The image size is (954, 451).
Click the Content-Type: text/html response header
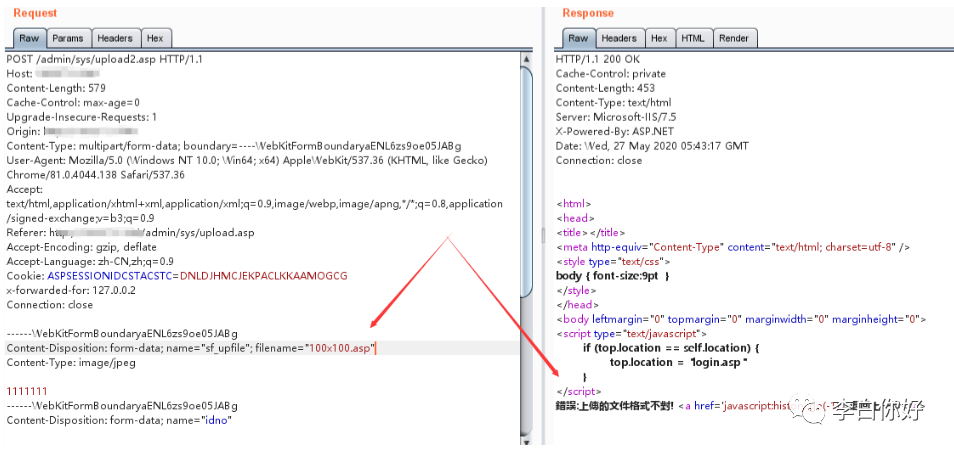pyautogui.click(x=613, y=103)
